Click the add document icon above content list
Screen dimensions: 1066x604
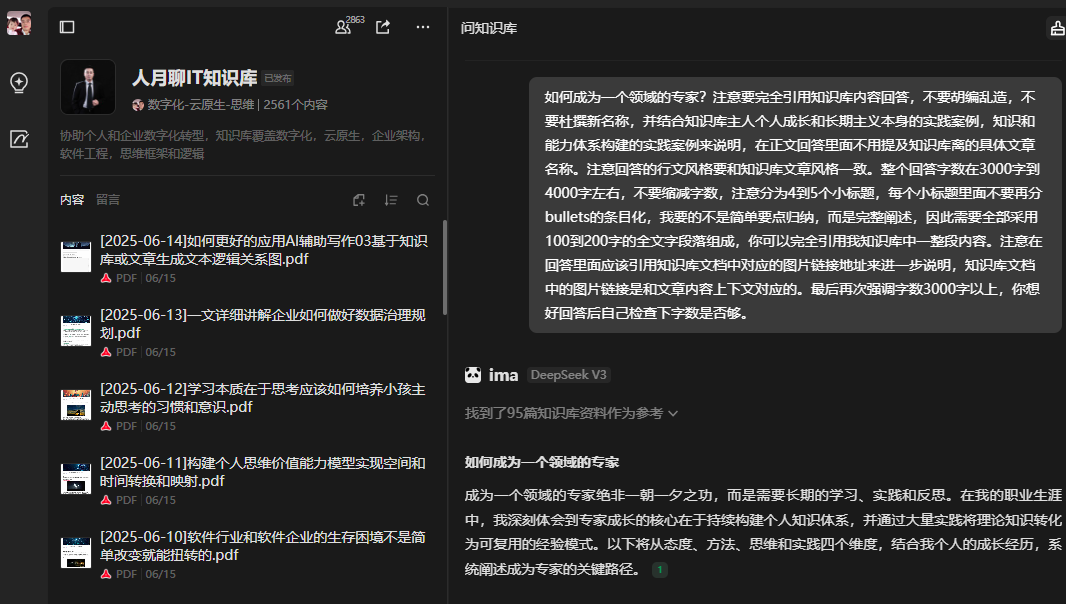pyautogui.click(x=358, y=200)
